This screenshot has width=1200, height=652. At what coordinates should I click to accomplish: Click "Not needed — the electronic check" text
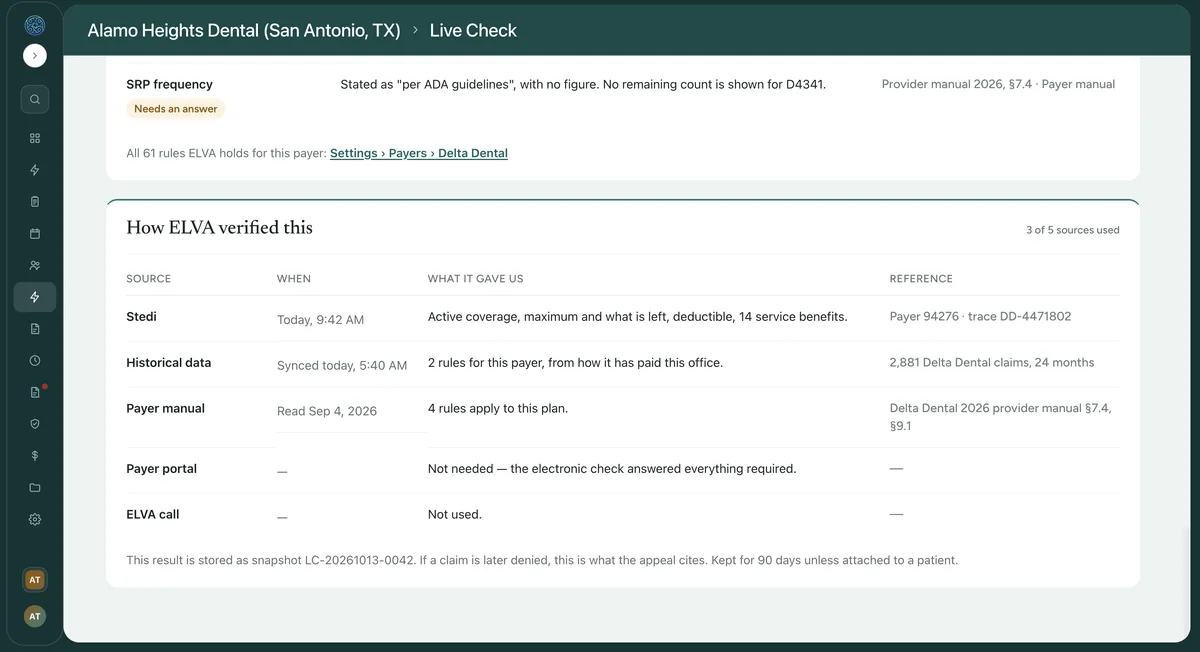612,468
